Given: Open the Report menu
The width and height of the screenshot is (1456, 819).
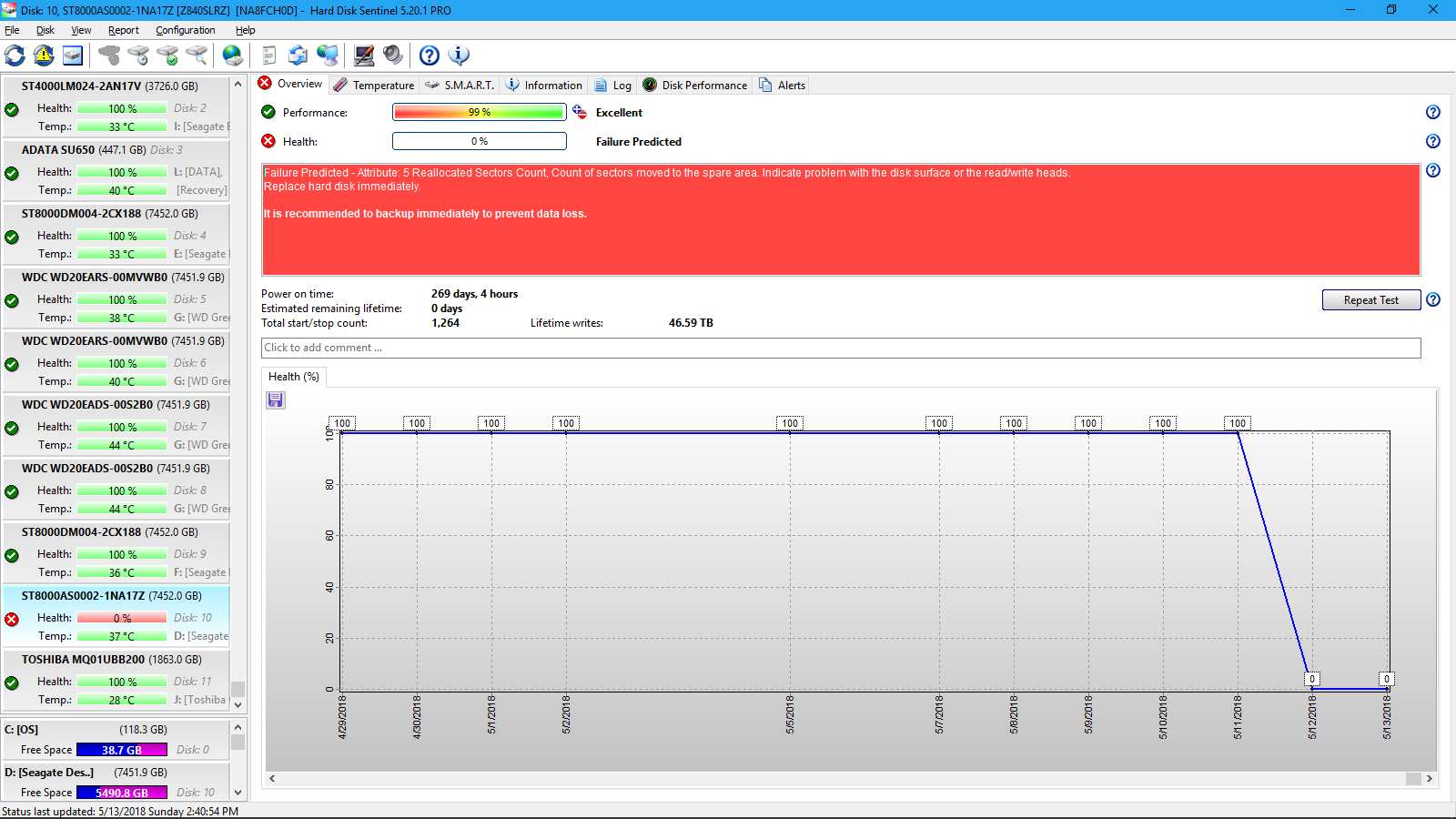Looking at the screenshot, I should click(x=124, y=30).
